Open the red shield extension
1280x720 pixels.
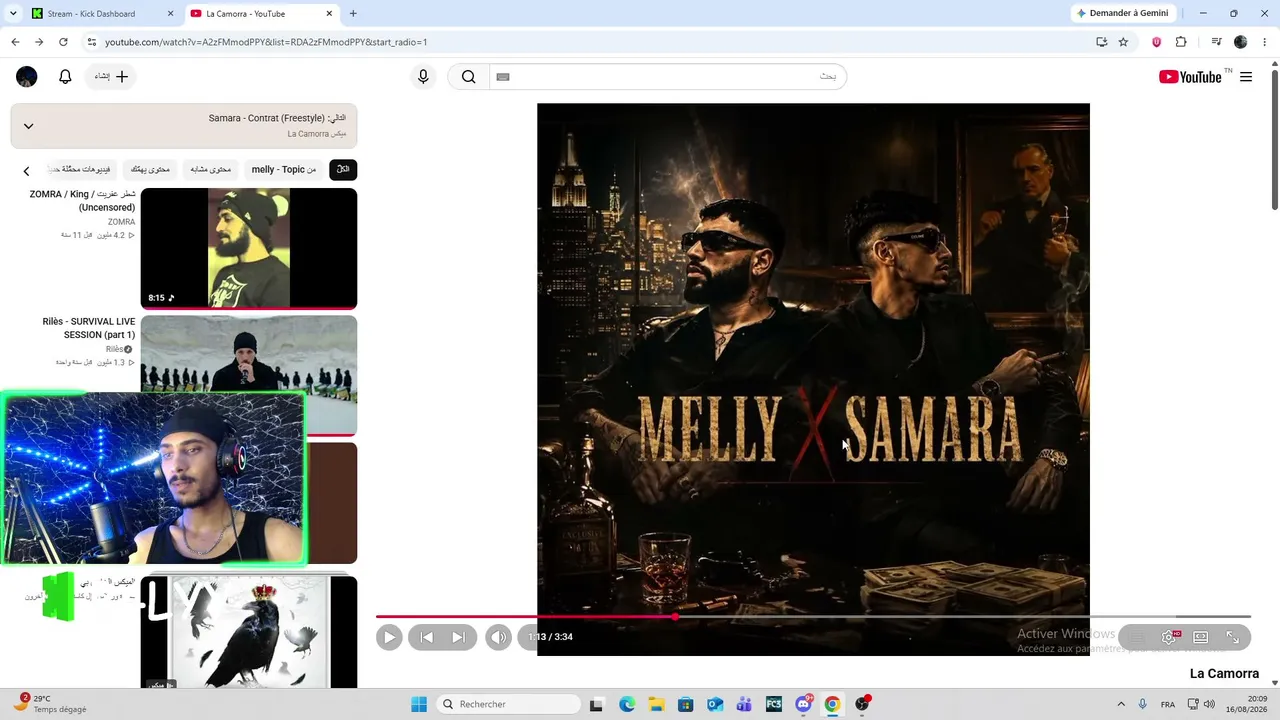click(1157, 42)
